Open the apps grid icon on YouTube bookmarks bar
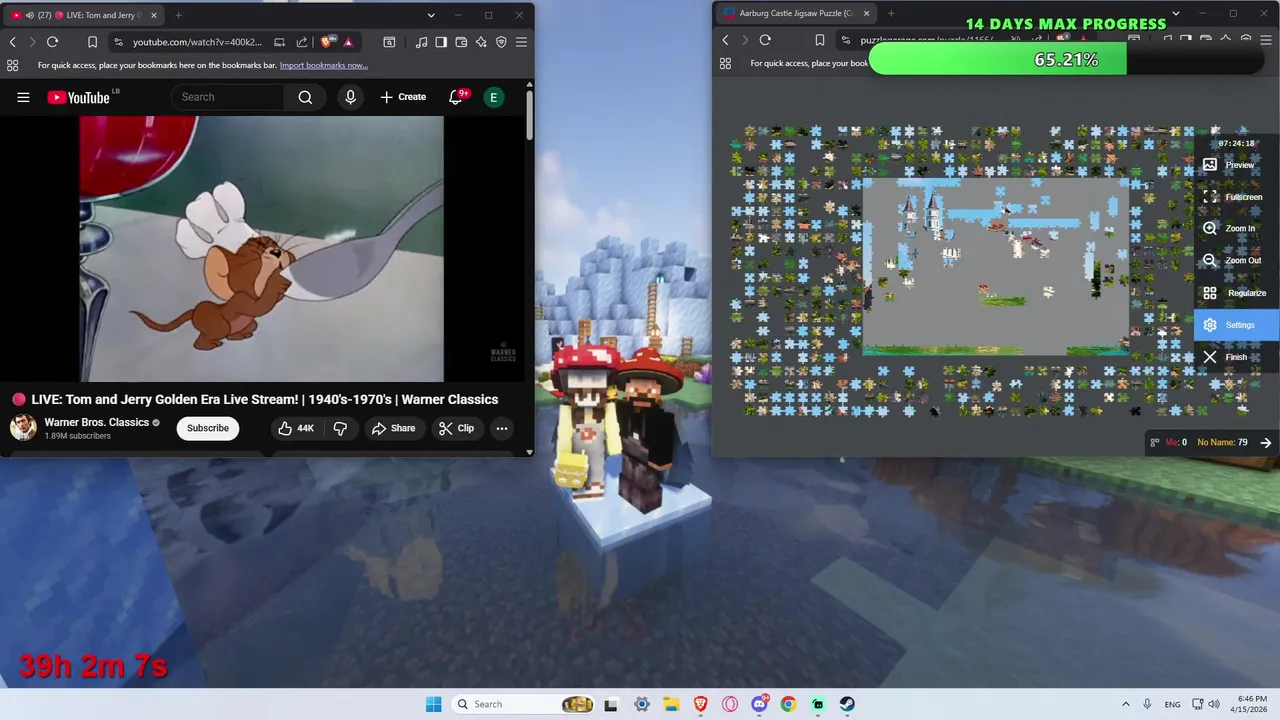The image size is (1280, 720). (x=12, y=65)
